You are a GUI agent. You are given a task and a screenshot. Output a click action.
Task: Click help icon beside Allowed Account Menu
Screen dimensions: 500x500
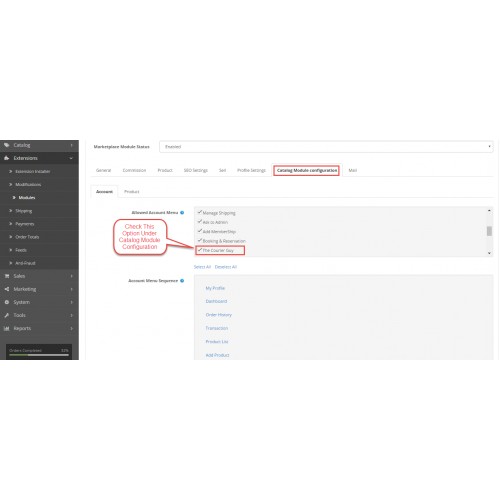coord(182,212)
